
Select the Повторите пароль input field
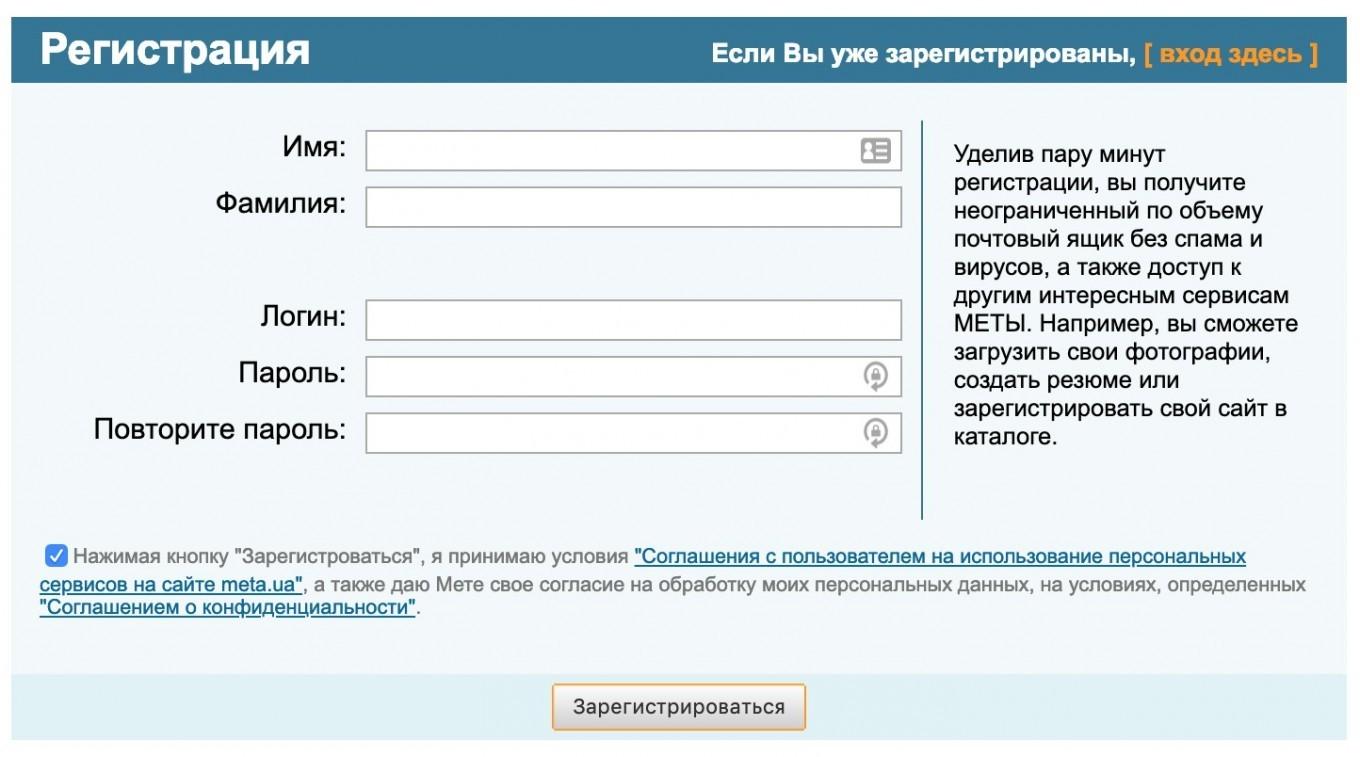tap(610, 432)
